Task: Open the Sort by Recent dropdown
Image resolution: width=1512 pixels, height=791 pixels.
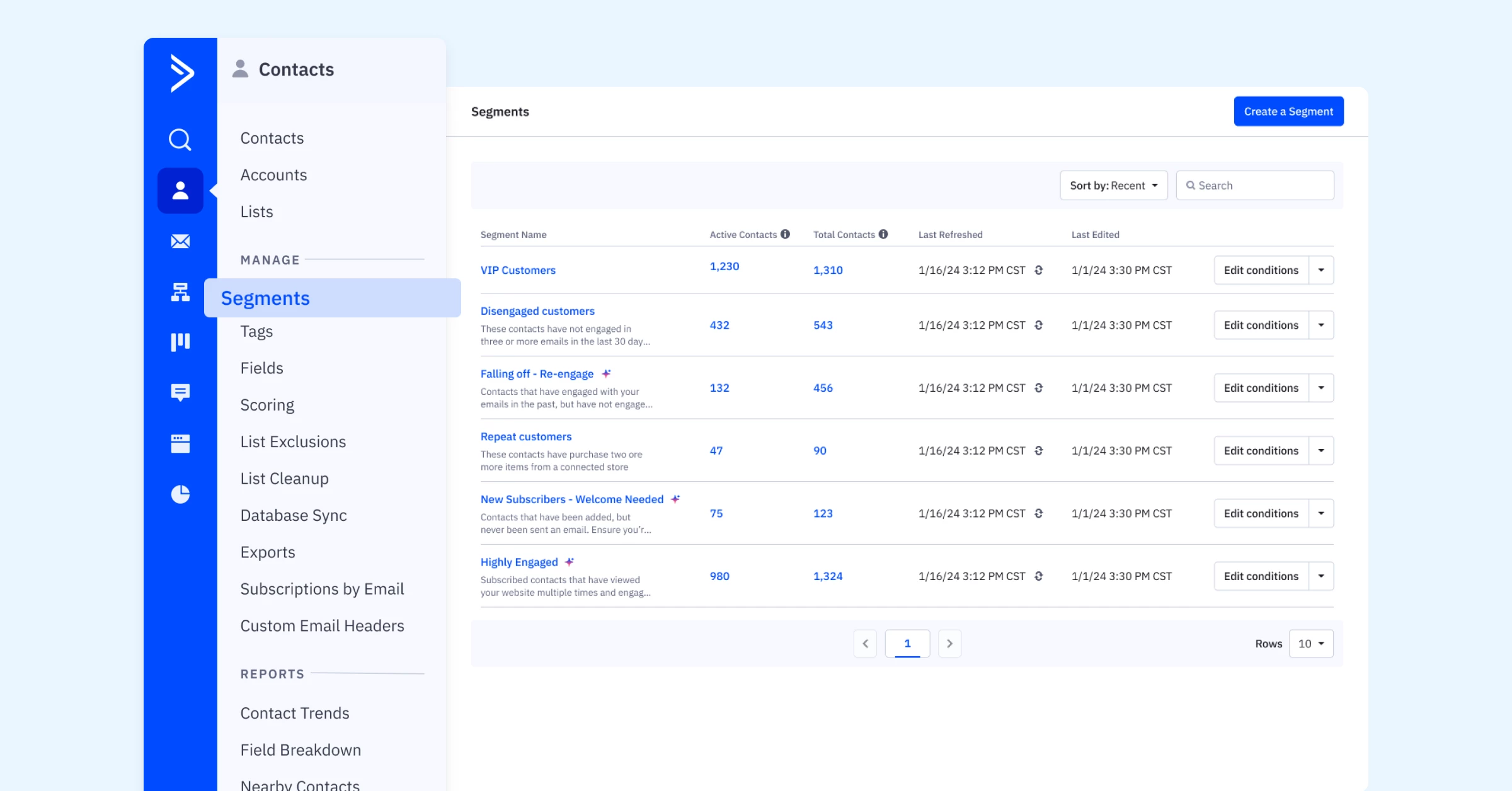Action: pos(1113,186)
